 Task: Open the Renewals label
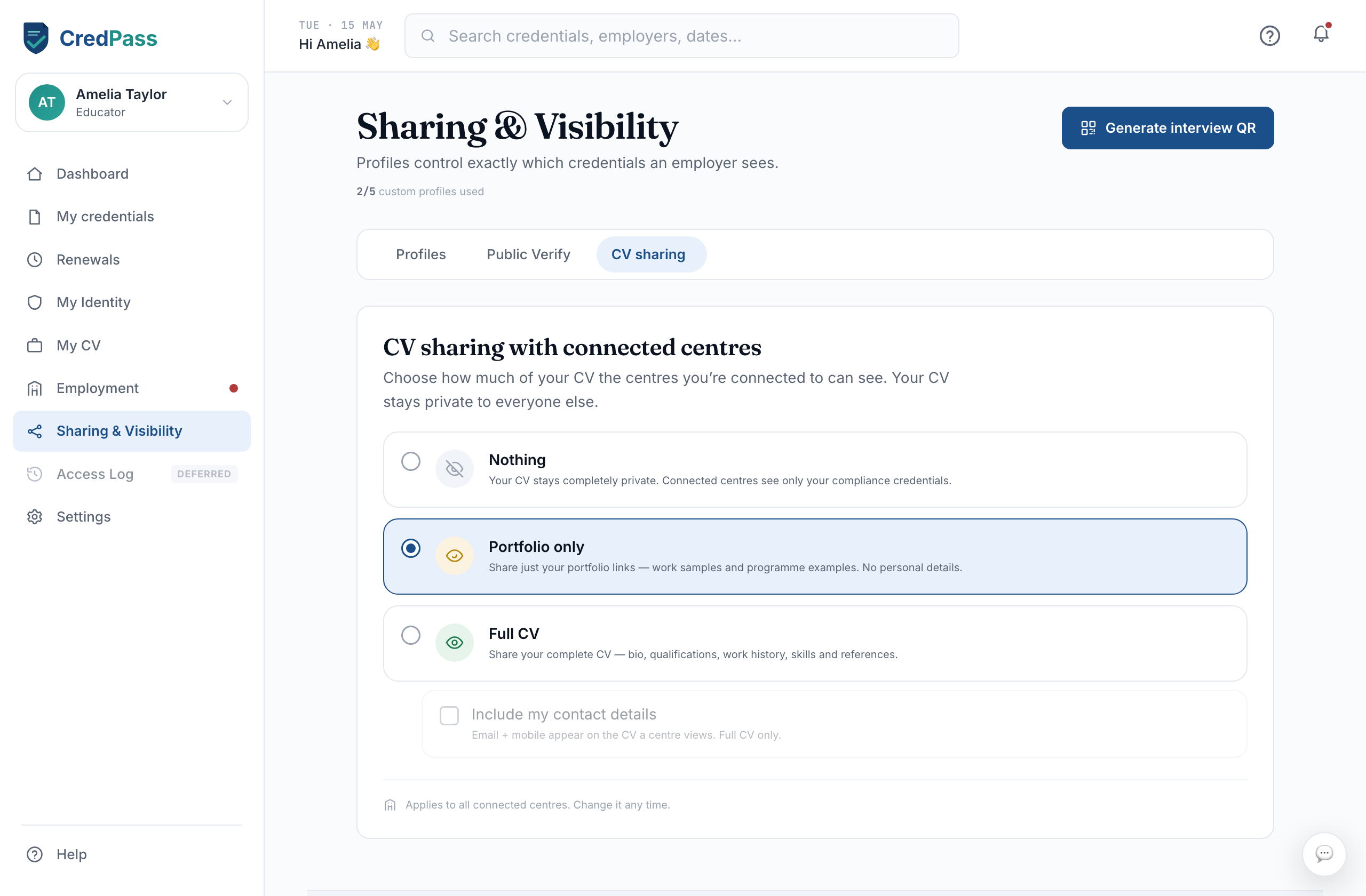point(88,260)
